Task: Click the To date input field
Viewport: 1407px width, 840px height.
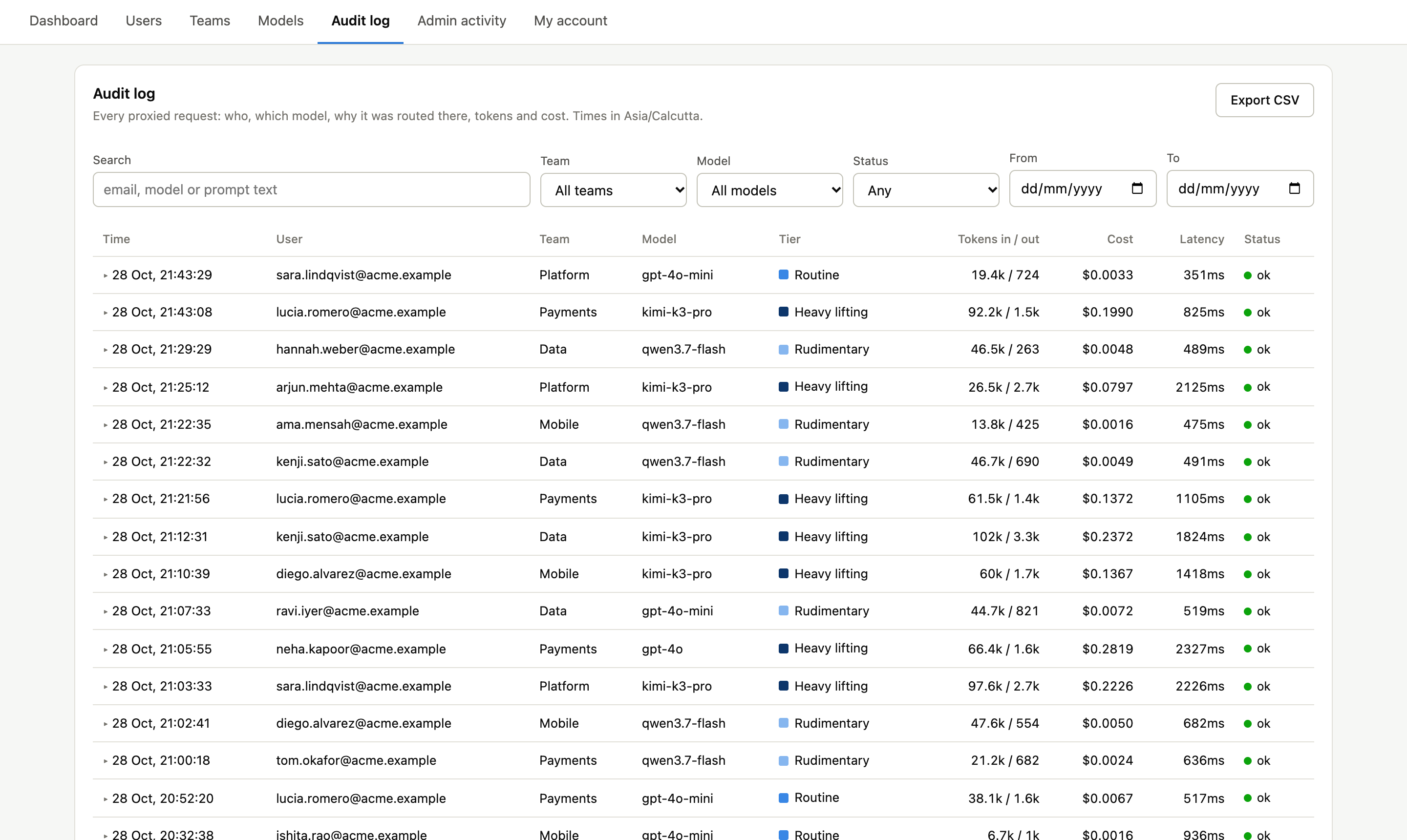Action: tap(1240, 189)
